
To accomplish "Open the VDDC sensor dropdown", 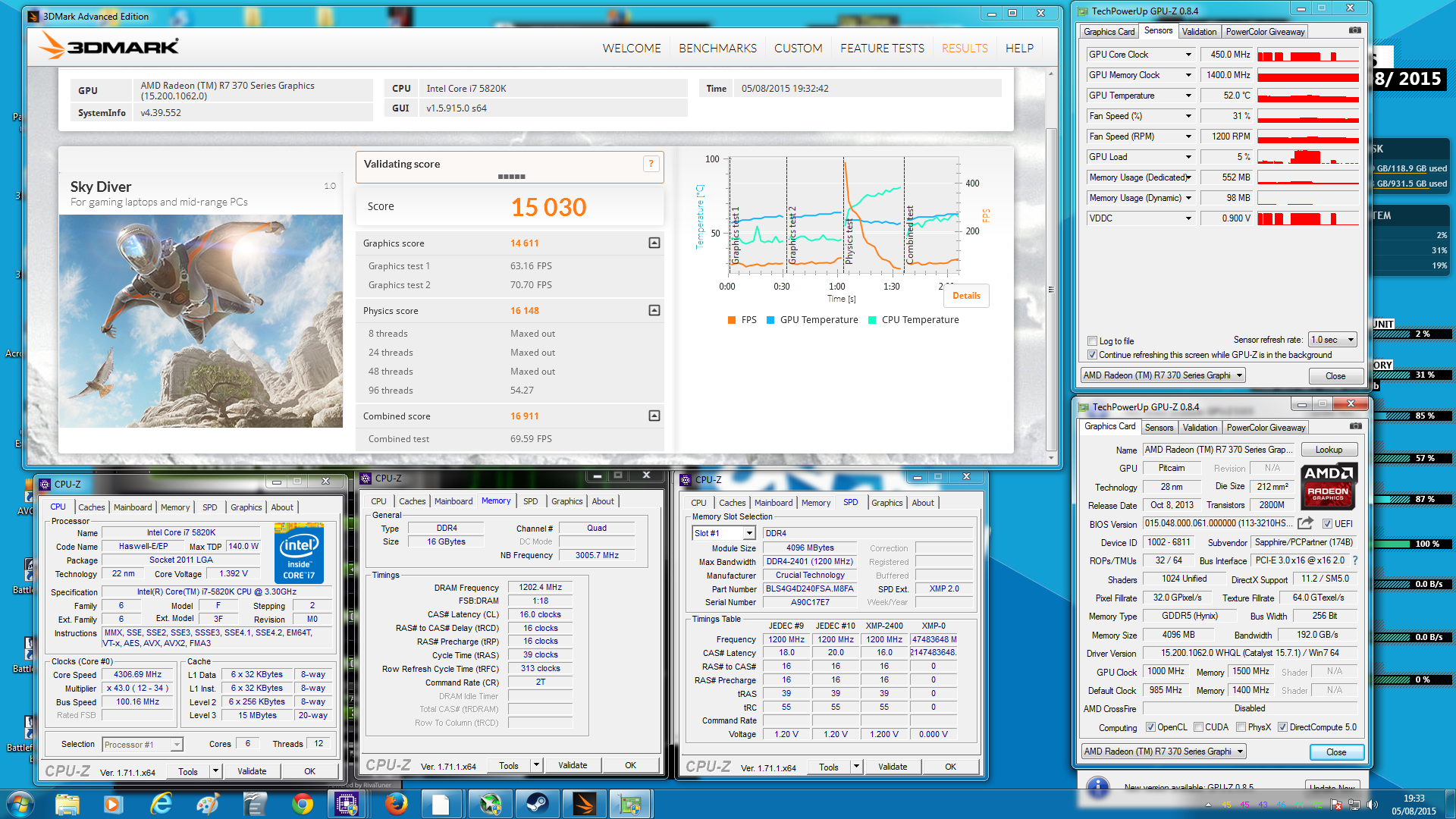I will pos(1188,218).
